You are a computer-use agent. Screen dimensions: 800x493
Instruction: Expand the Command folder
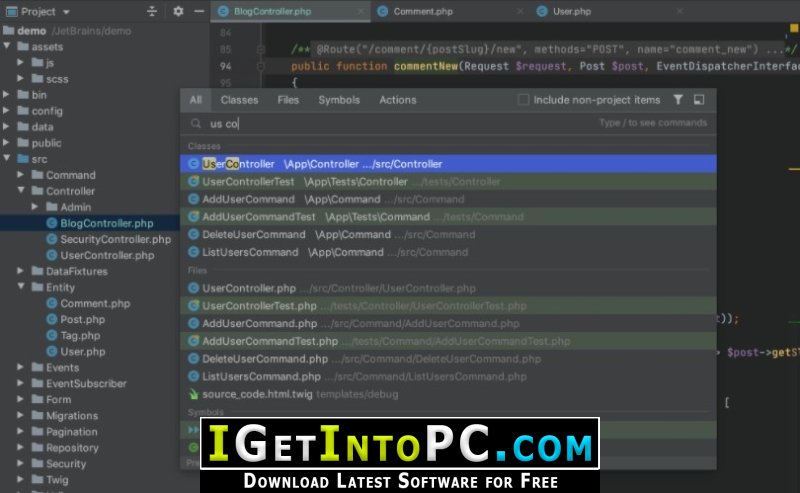[x=20, y=175]
